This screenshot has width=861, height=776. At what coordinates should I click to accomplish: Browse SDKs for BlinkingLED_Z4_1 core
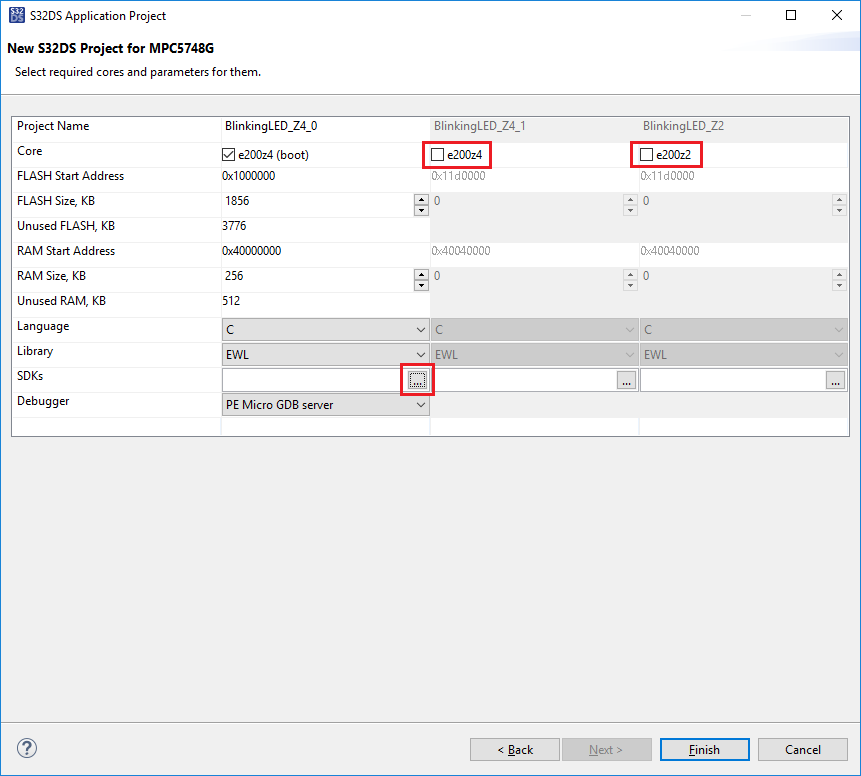tap(626, 379)
